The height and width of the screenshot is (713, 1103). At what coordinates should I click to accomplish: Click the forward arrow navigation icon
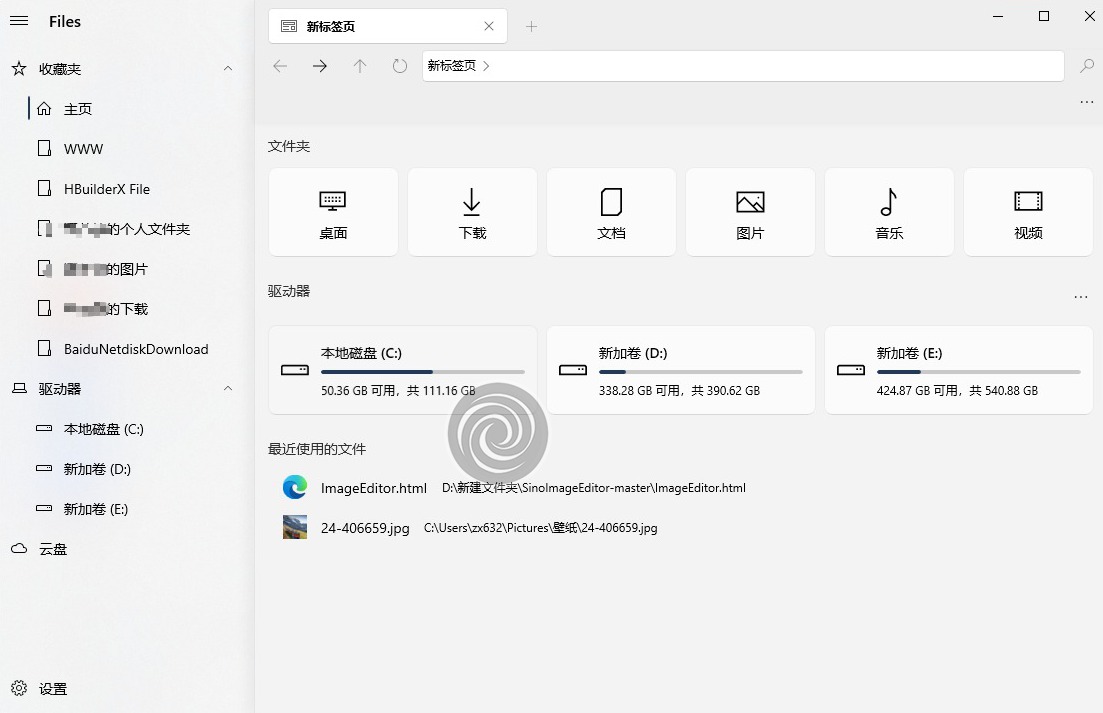tap(320, 66)
